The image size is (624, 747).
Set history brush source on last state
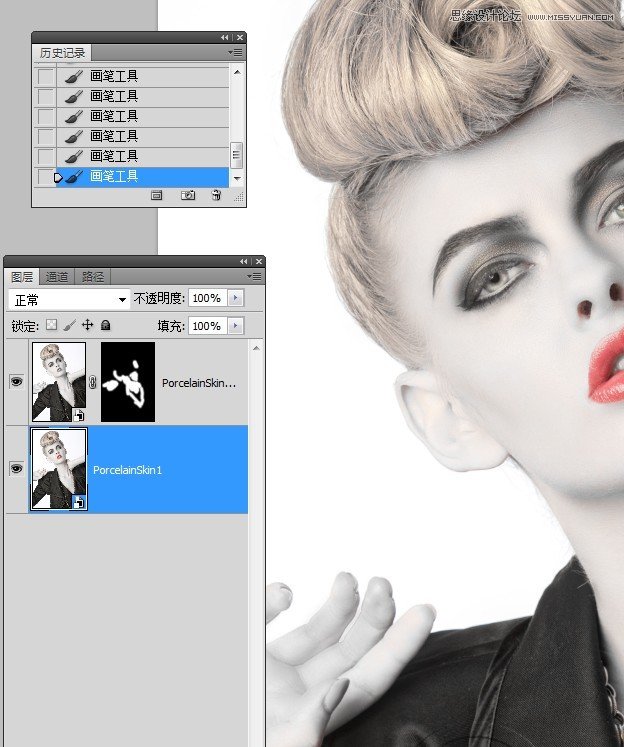(x=45, y=177)
